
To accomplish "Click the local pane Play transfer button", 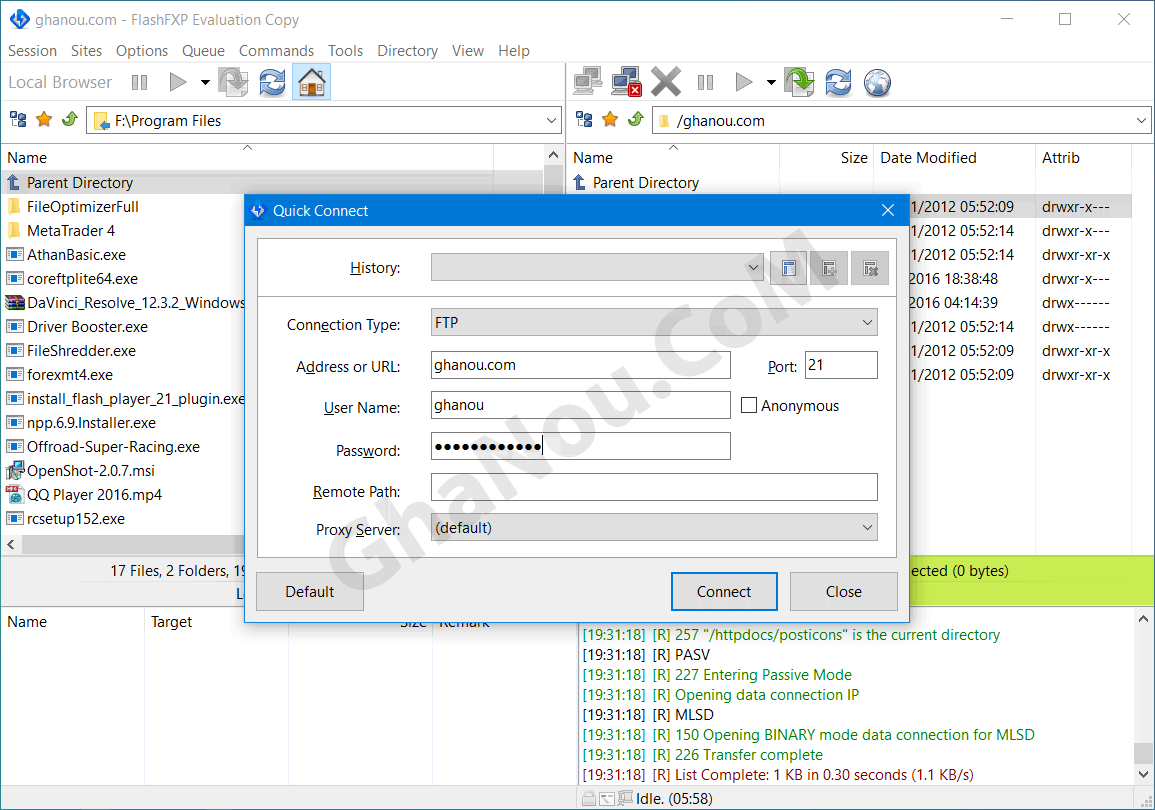I will pyautogui.click(x=178, y=82).
